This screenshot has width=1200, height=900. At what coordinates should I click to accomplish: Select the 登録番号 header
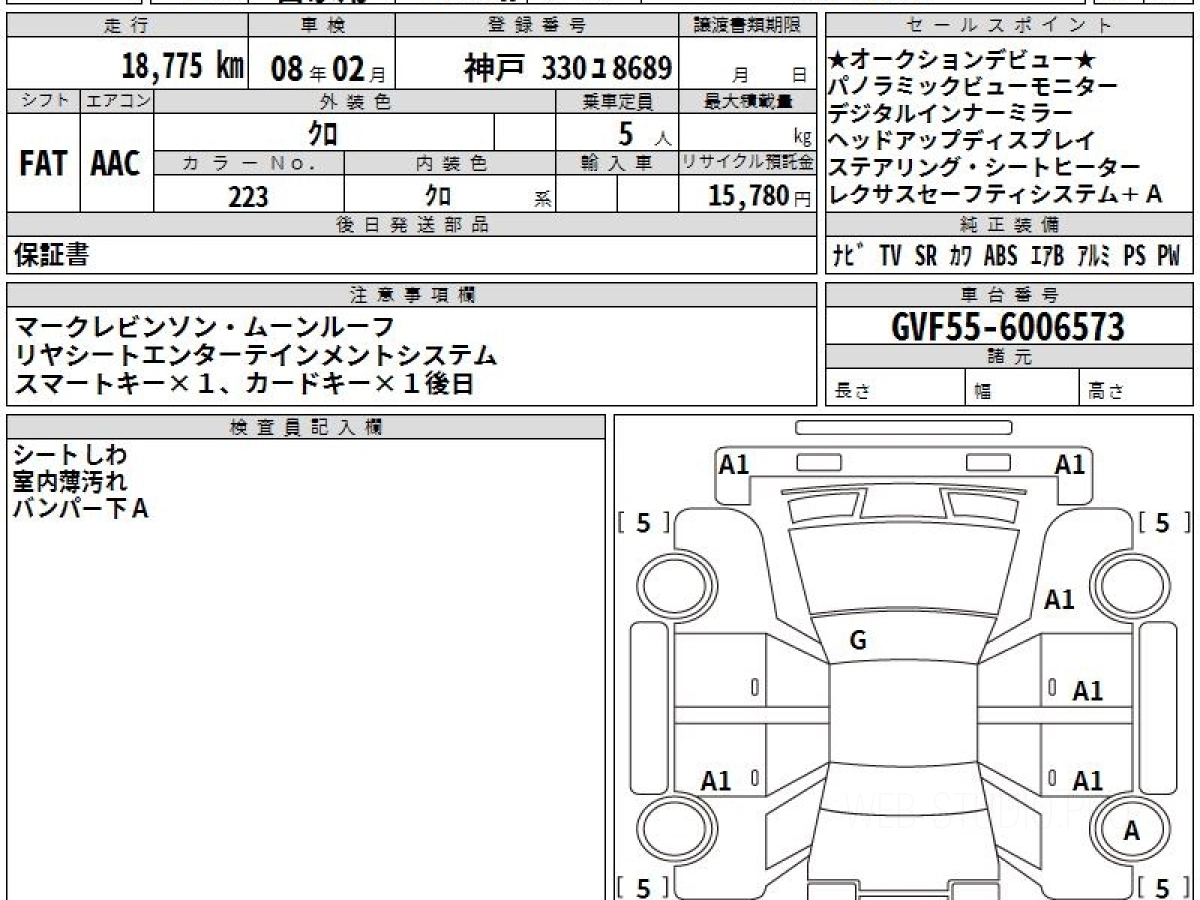(537, 26)
